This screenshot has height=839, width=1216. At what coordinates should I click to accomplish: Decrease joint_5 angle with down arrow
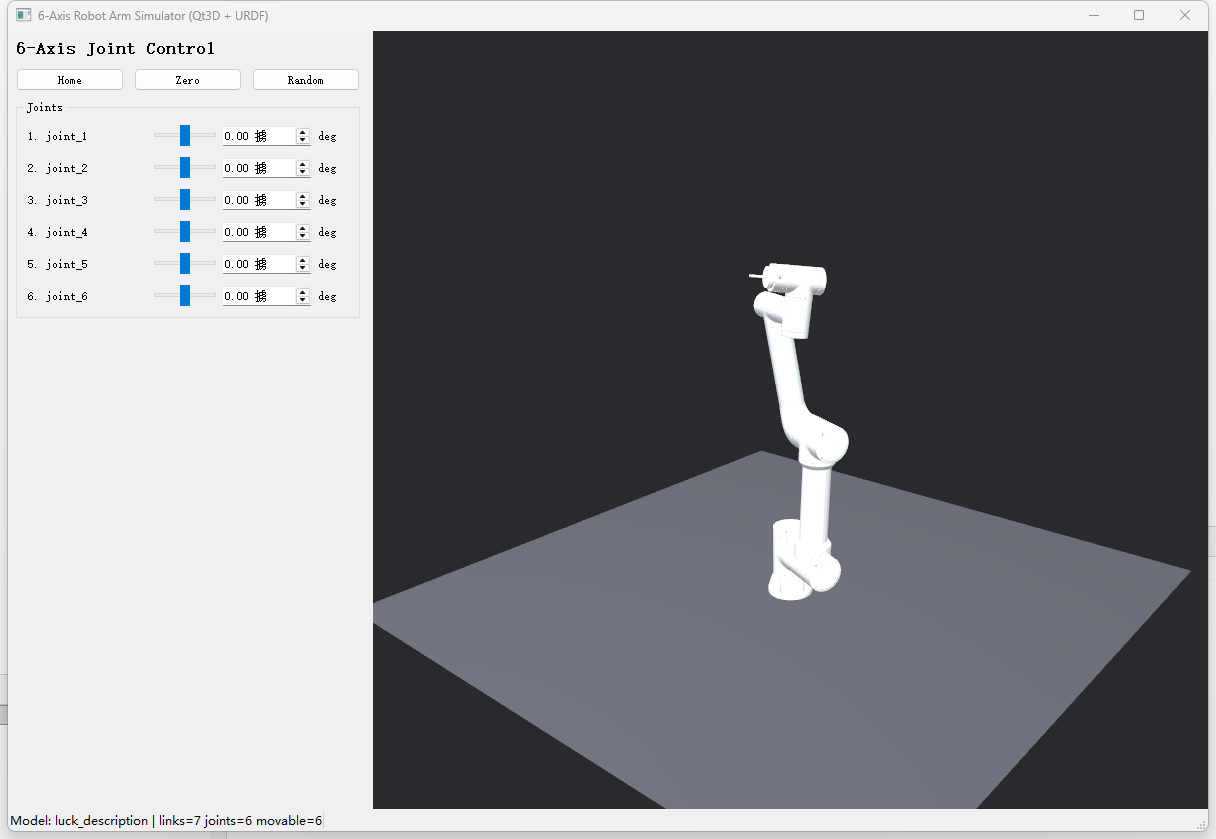[303, 269]
